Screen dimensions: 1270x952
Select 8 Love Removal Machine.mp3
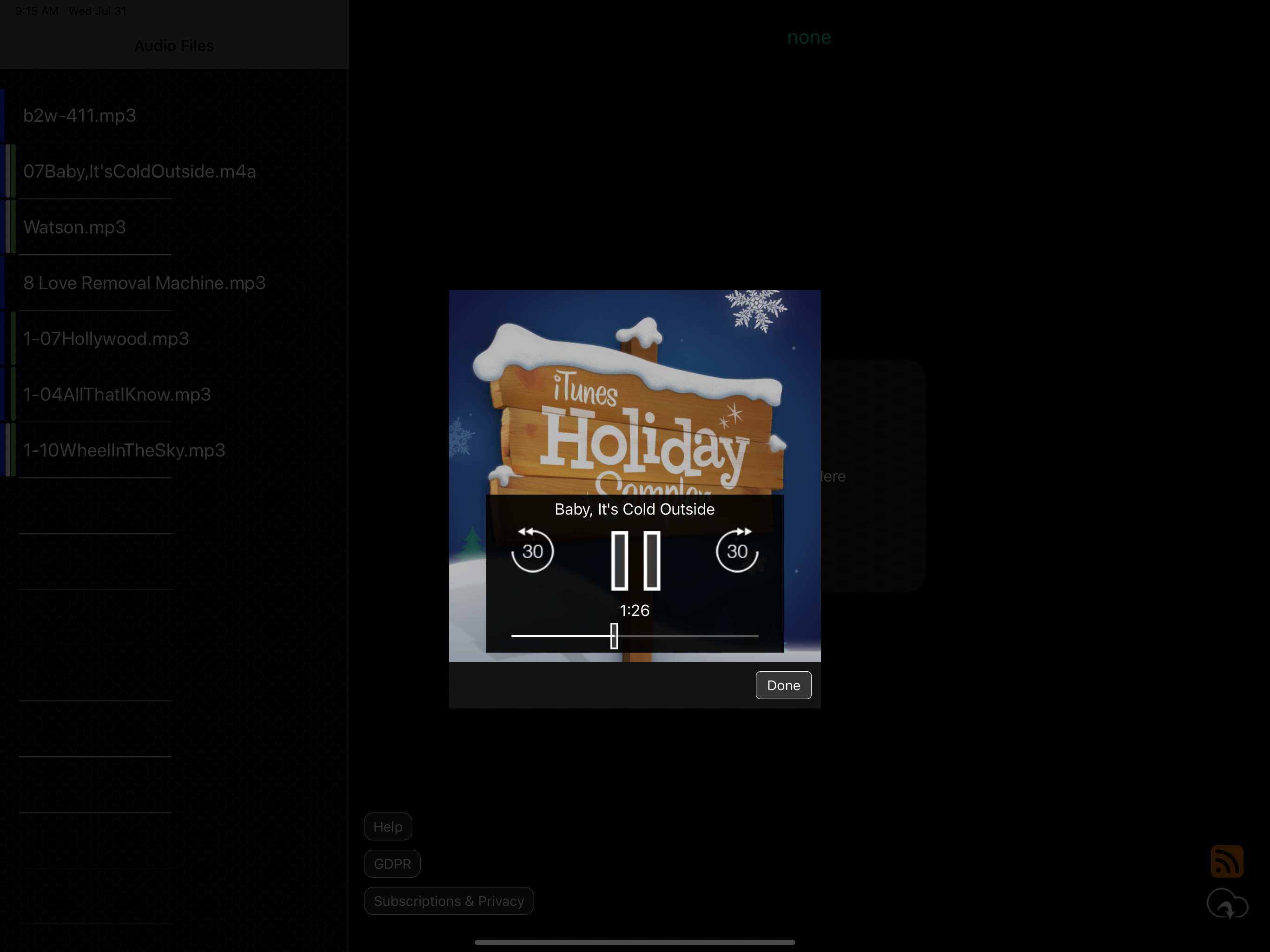174,283
